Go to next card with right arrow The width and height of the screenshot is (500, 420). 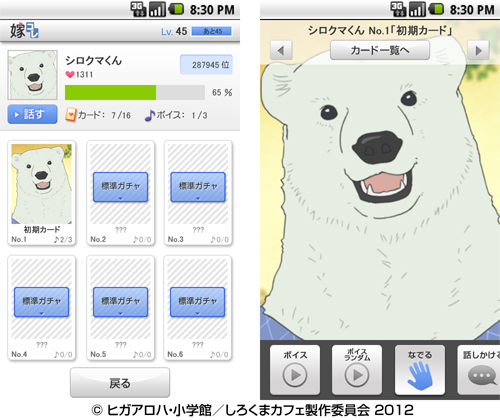coord(478,50)
